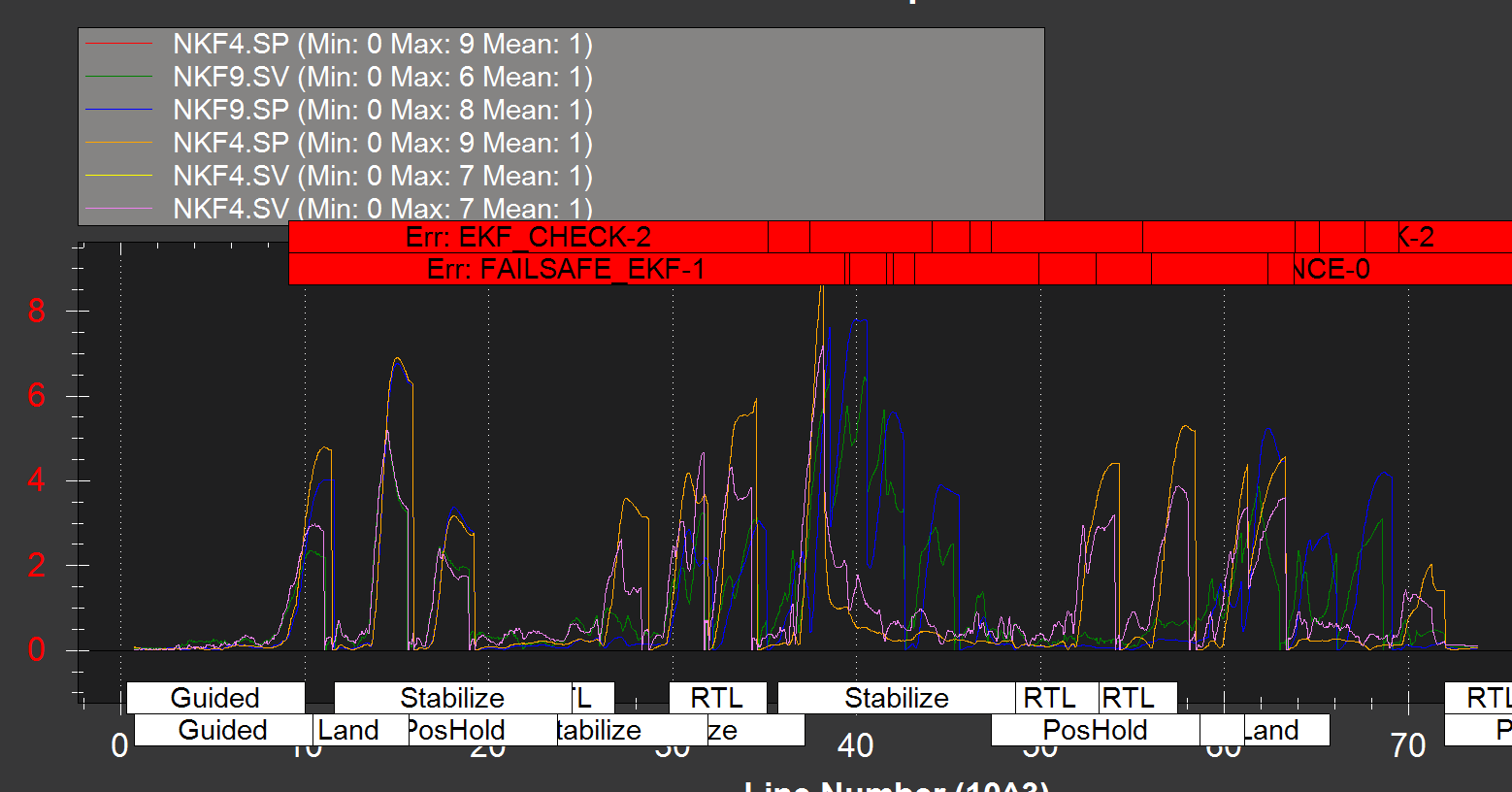Click the PosHold mode label below the two RTL labels

1095,730
